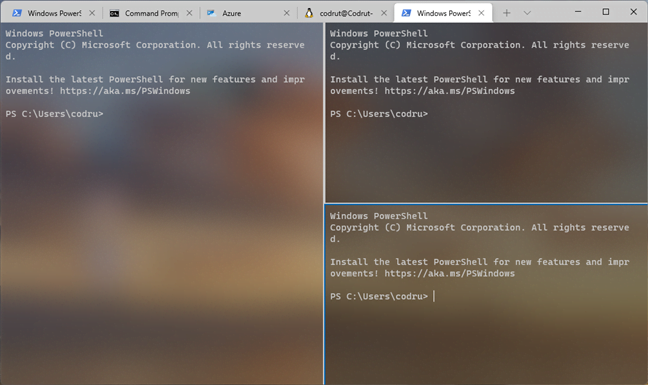The height and width of the screenshot is (385, 648).
Task: Close the first Windows PowerShell tab
Action: pyautogui.click(x=92, y=13)
